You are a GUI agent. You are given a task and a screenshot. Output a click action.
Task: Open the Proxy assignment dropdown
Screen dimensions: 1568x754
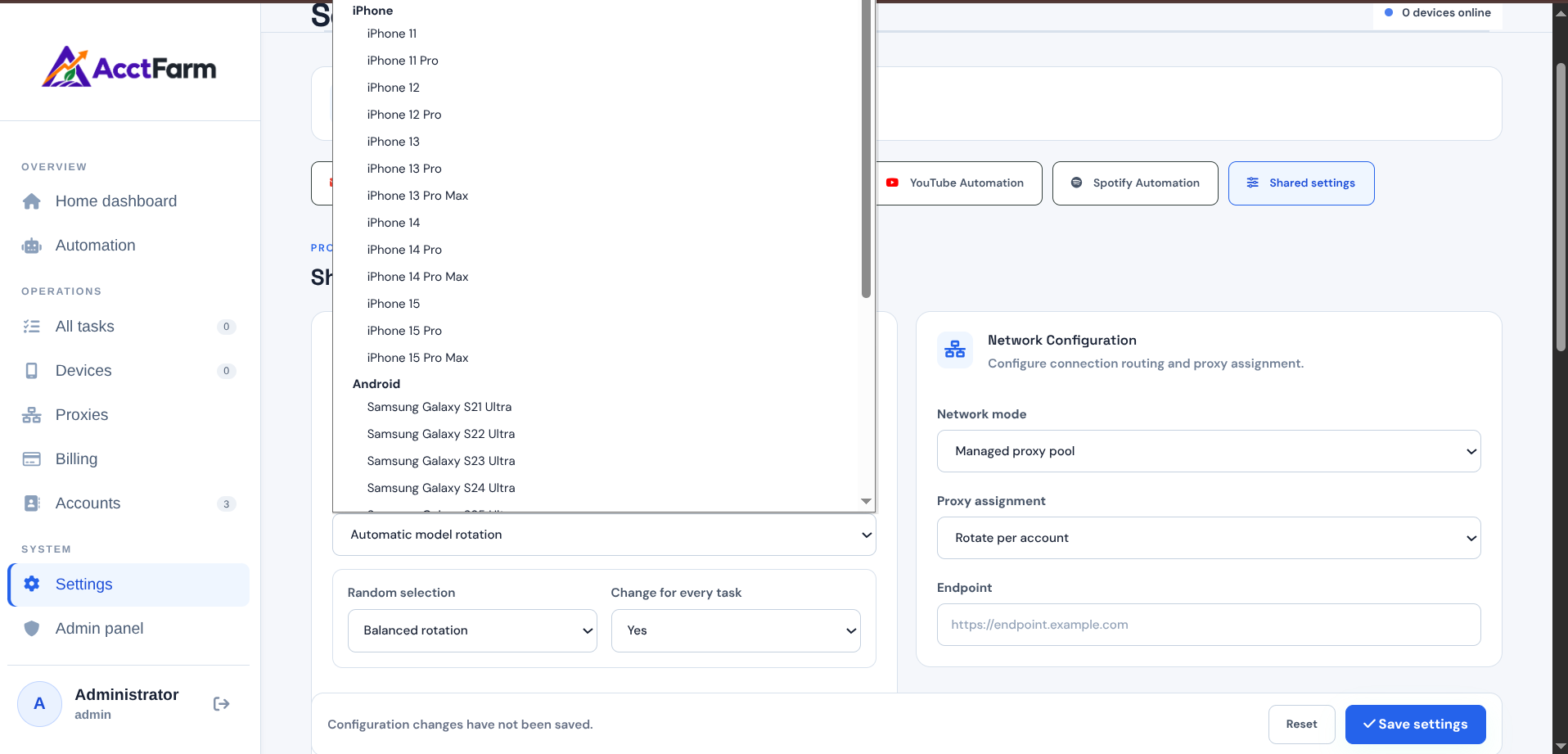[x=1209, y=538]
